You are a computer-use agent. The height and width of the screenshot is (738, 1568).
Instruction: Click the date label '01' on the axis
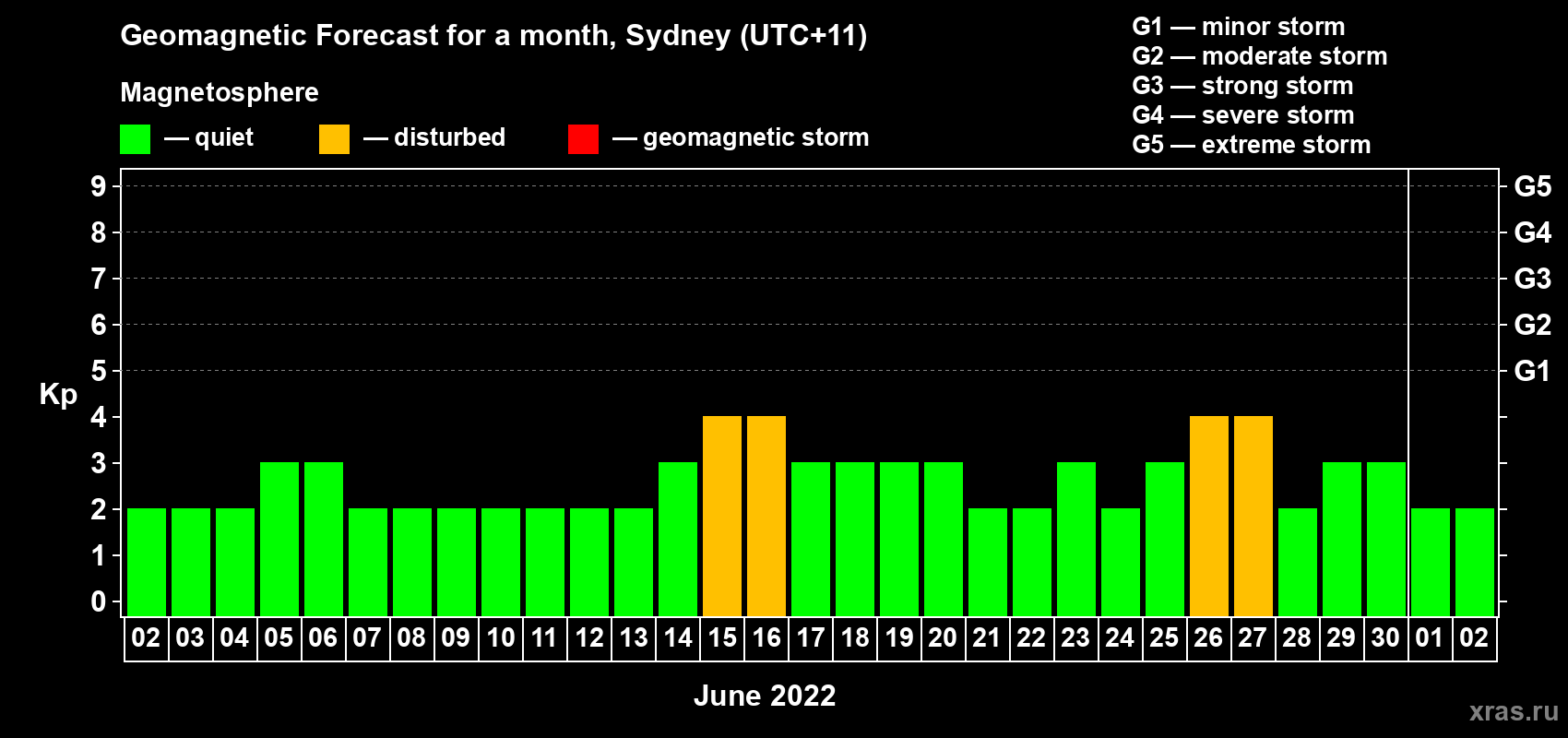(x=1430, y=637)
